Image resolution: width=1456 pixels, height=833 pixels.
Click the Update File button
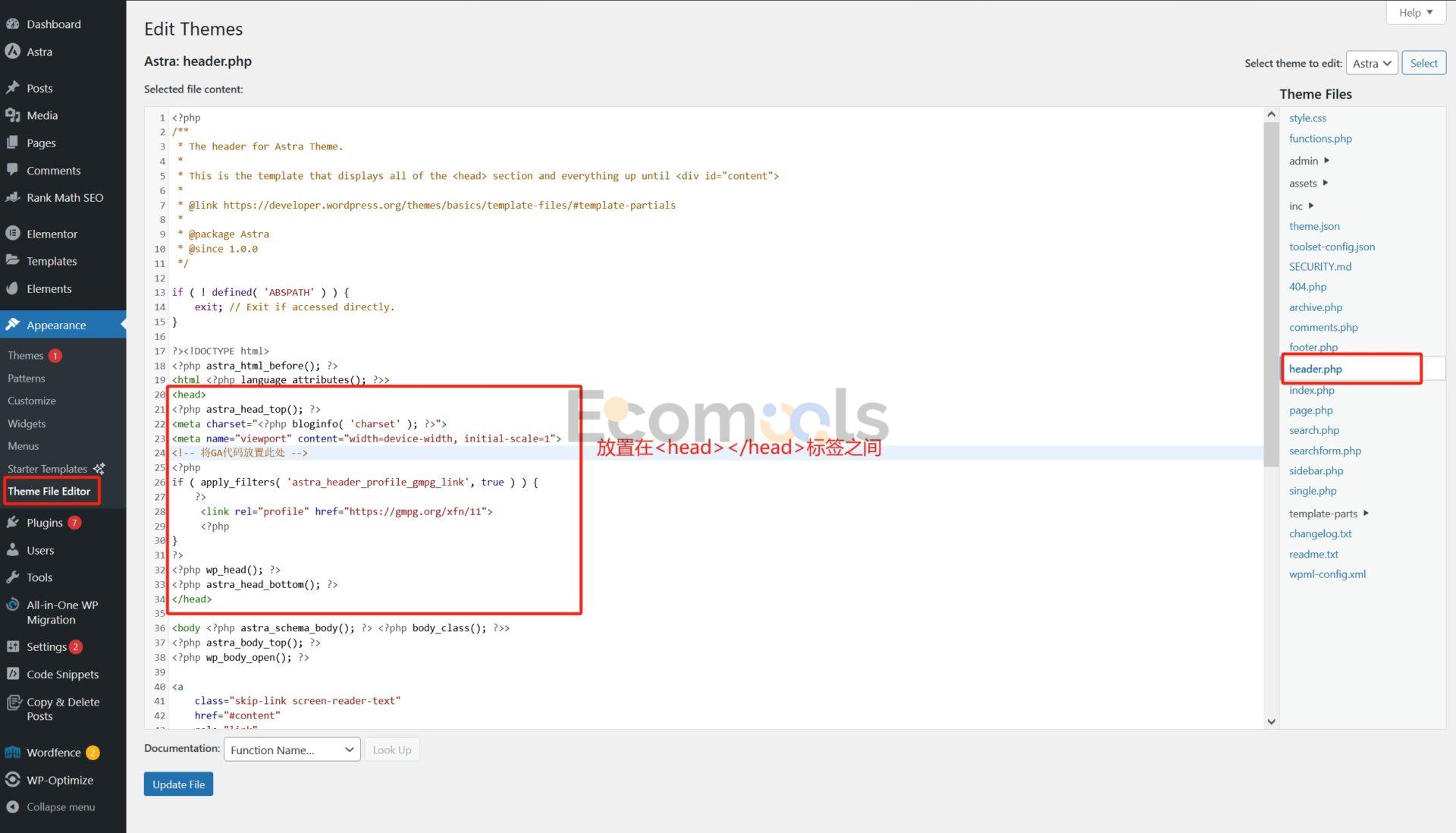tap(178, 784)
